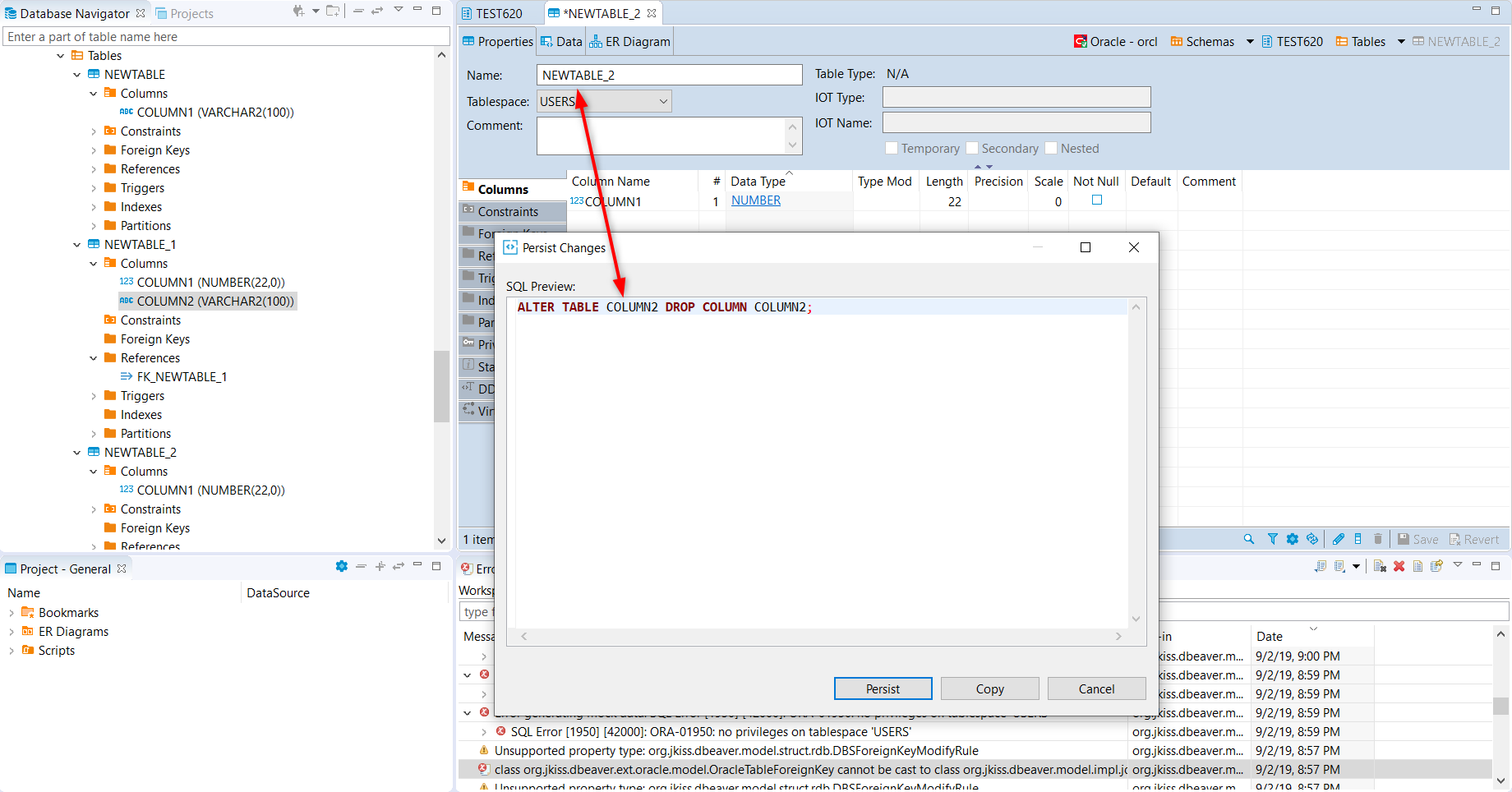Copy the SQL with Copy button

pos(989,688)
